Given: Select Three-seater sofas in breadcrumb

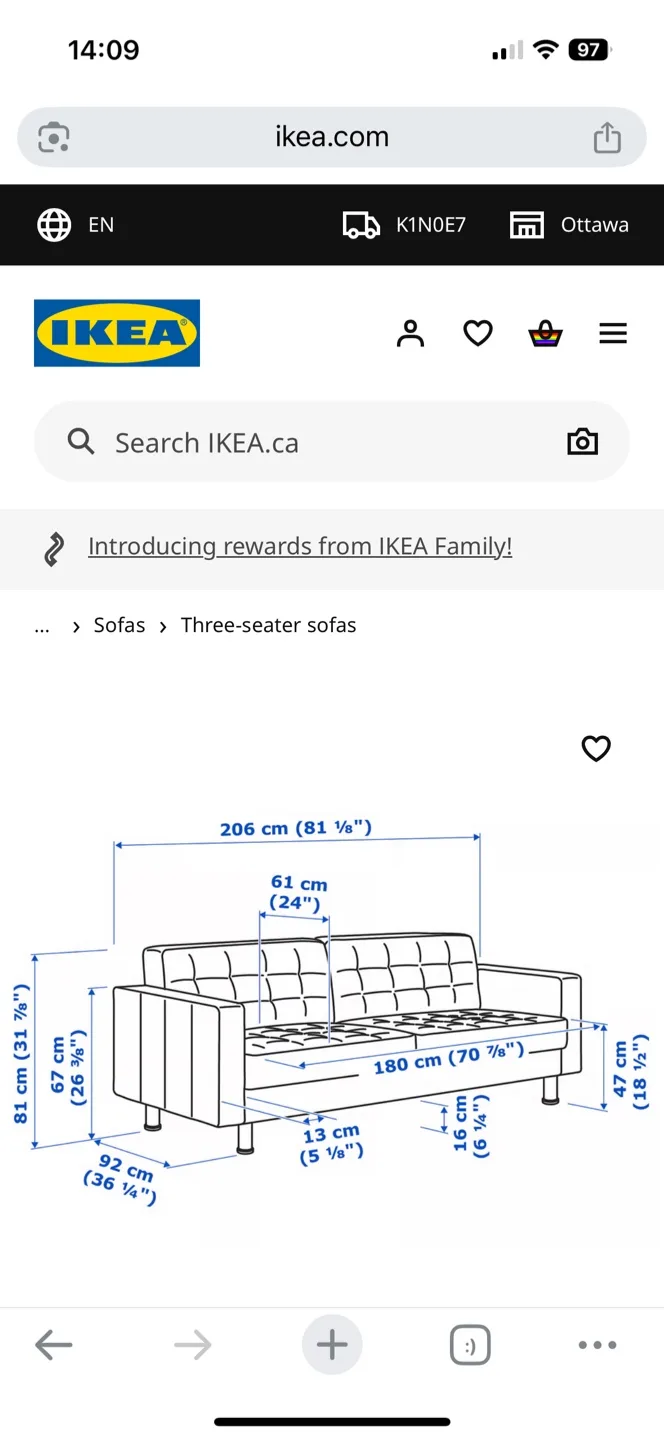Looking at the screenshot, I should point(268,625).
